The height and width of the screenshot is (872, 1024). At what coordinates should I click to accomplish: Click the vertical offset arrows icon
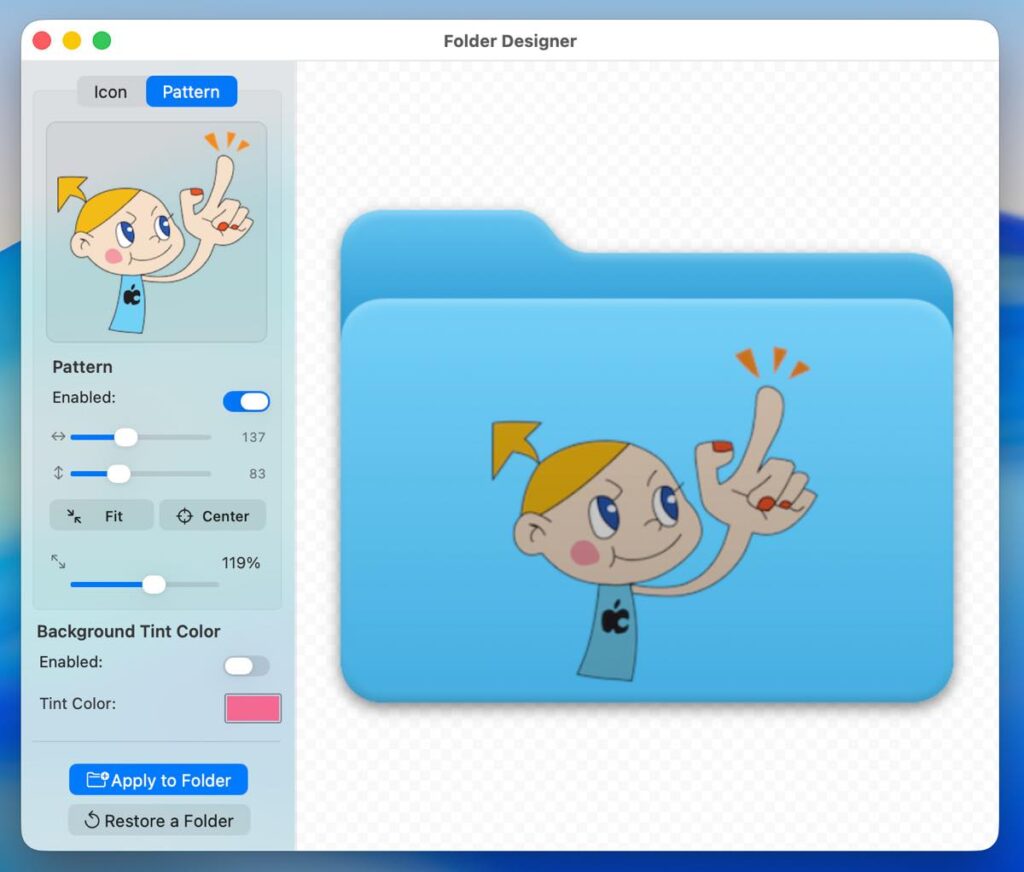(57, 473)
